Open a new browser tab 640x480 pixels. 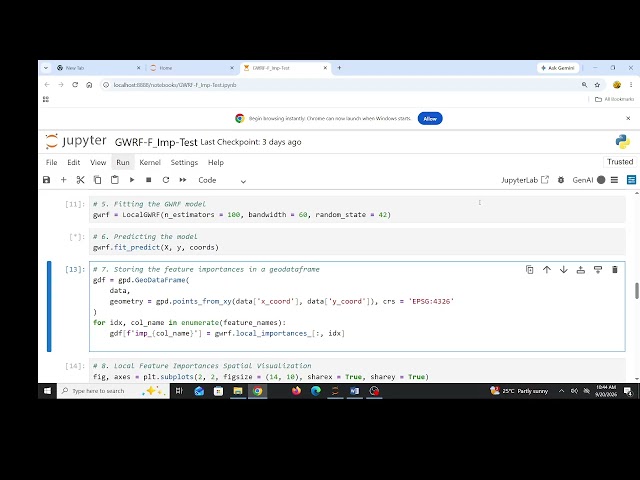(339, 68)
